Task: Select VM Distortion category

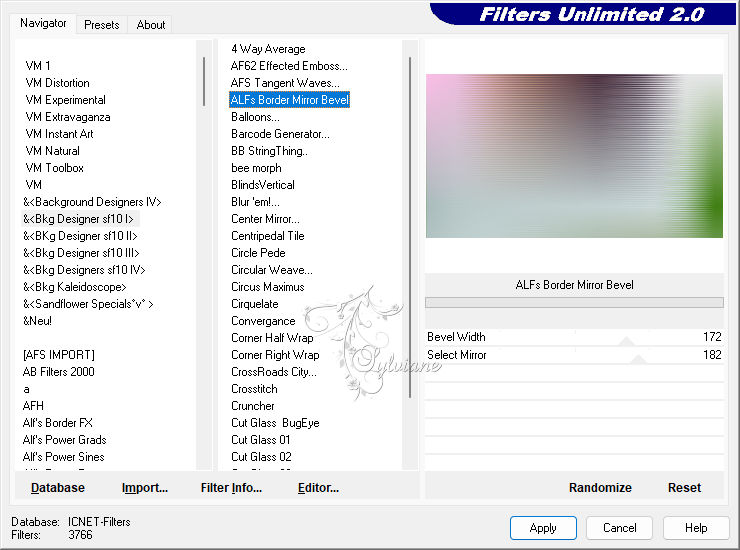Action: 58,83
